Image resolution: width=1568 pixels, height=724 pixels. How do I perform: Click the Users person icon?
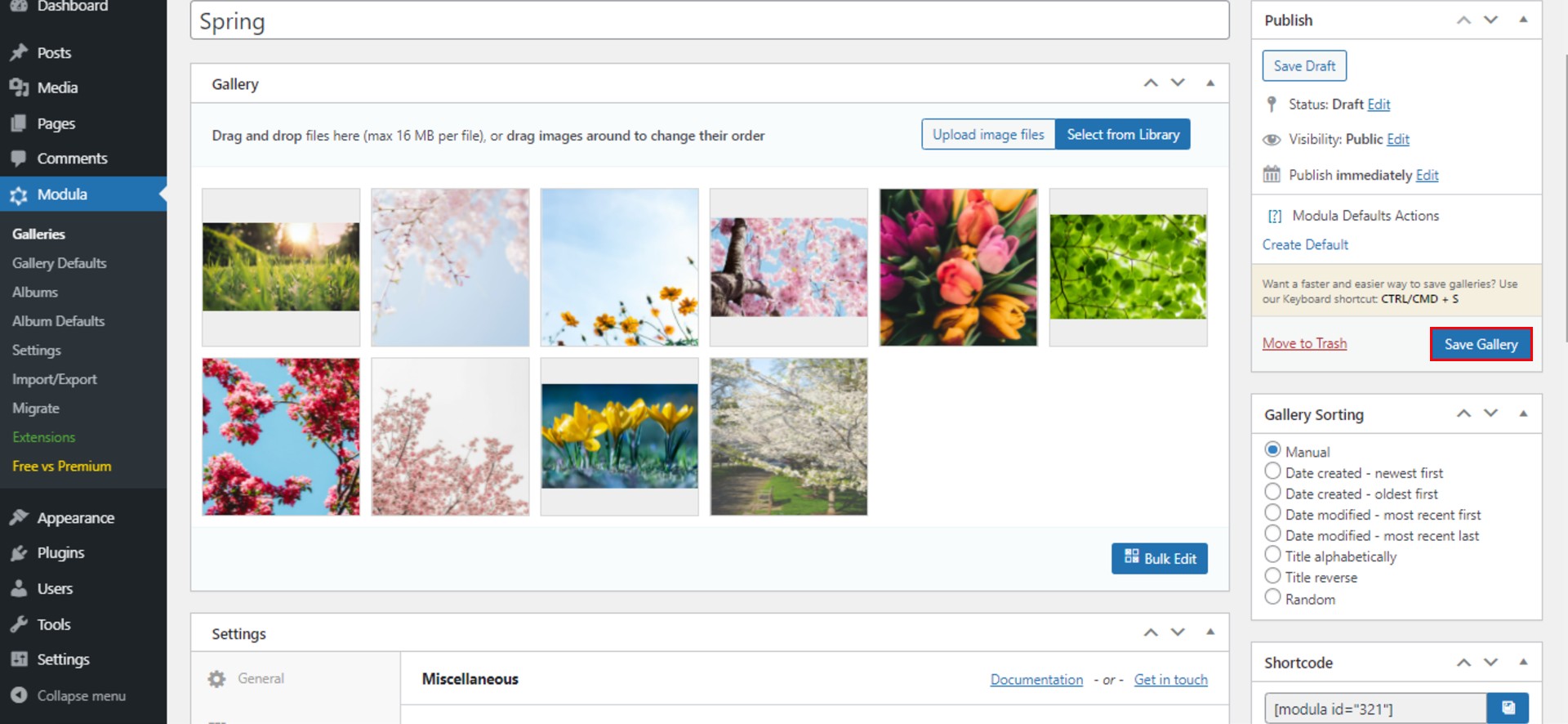(19, 588)
